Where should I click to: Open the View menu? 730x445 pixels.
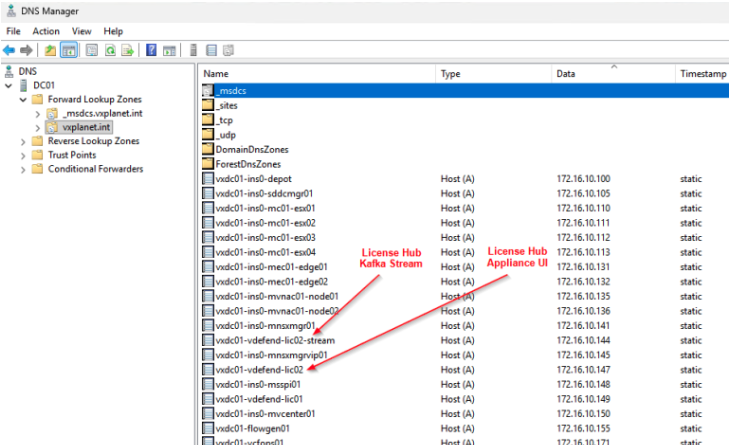click(81, 31)
